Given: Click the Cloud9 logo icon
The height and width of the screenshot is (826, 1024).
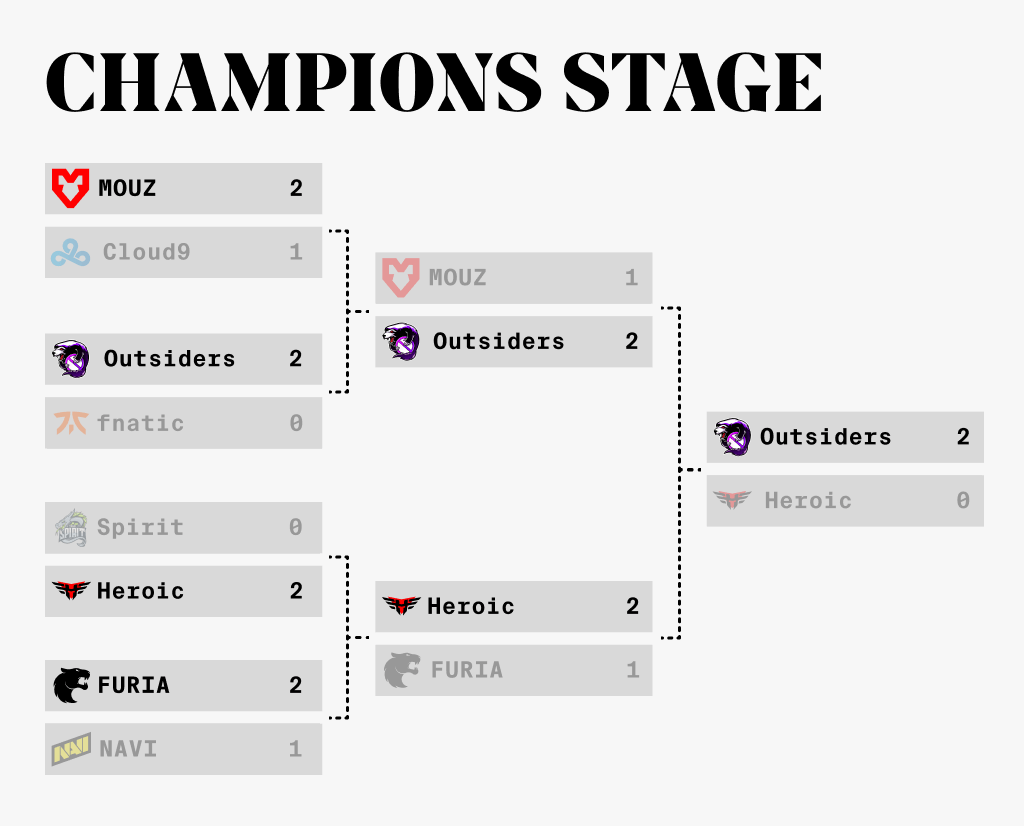Looking at the screenshot, I should tap(71, 253).
